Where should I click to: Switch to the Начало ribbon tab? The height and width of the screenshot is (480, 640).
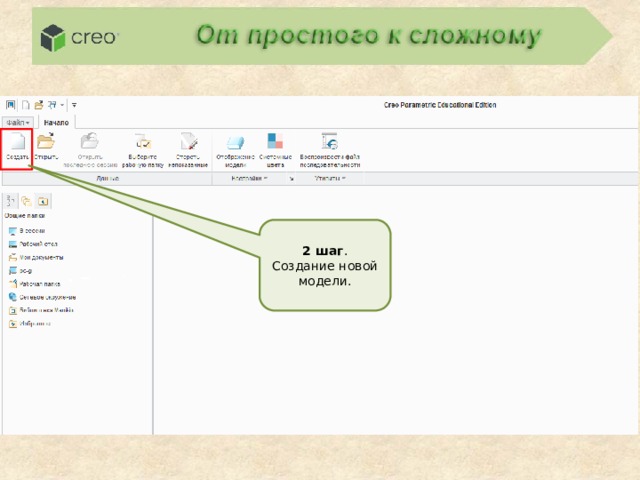56,122
